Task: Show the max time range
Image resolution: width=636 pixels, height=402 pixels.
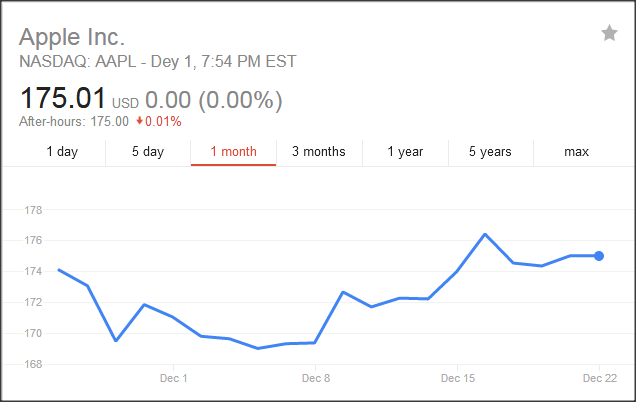Action: tap(576, 152)
